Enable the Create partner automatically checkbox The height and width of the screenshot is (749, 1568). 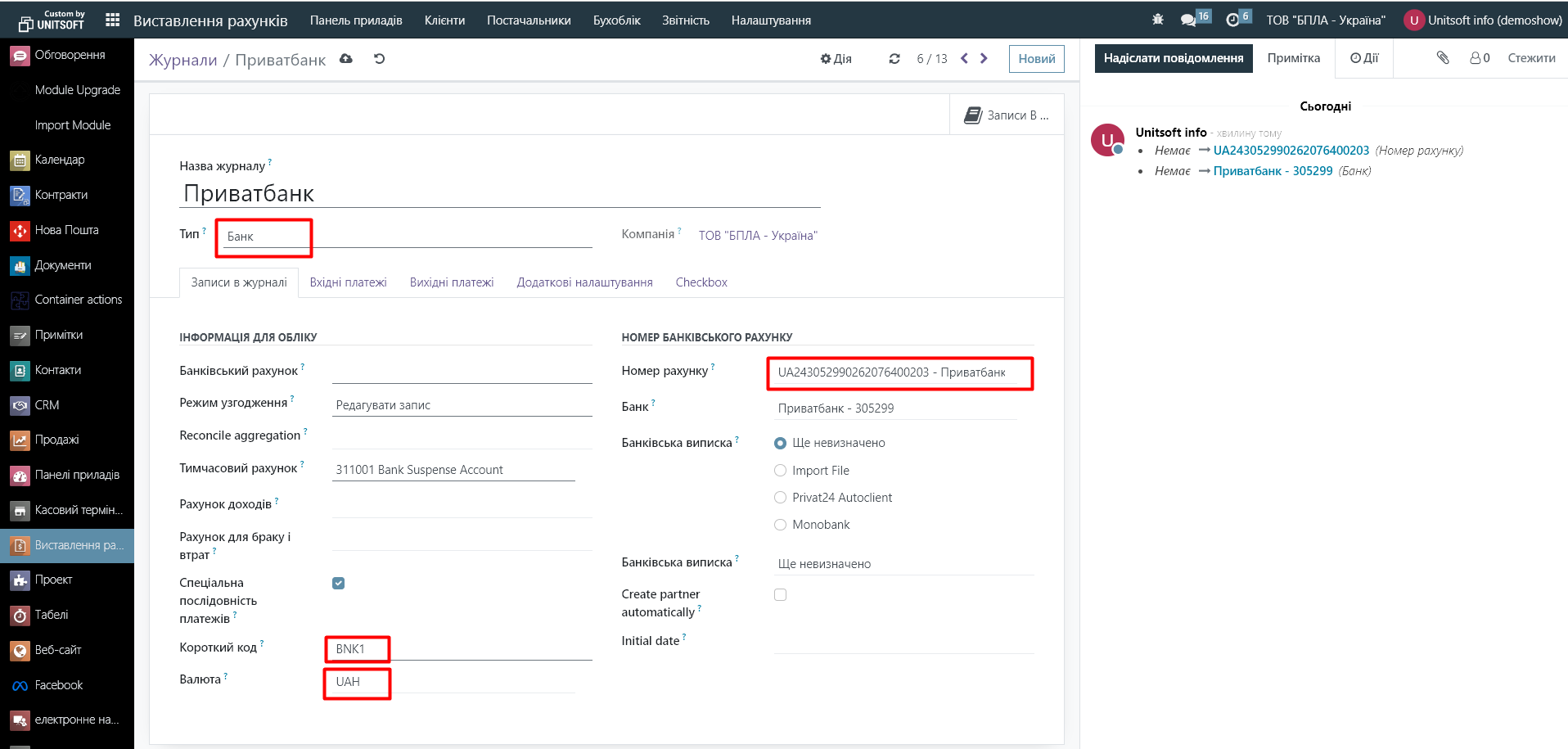pos(780,595)
